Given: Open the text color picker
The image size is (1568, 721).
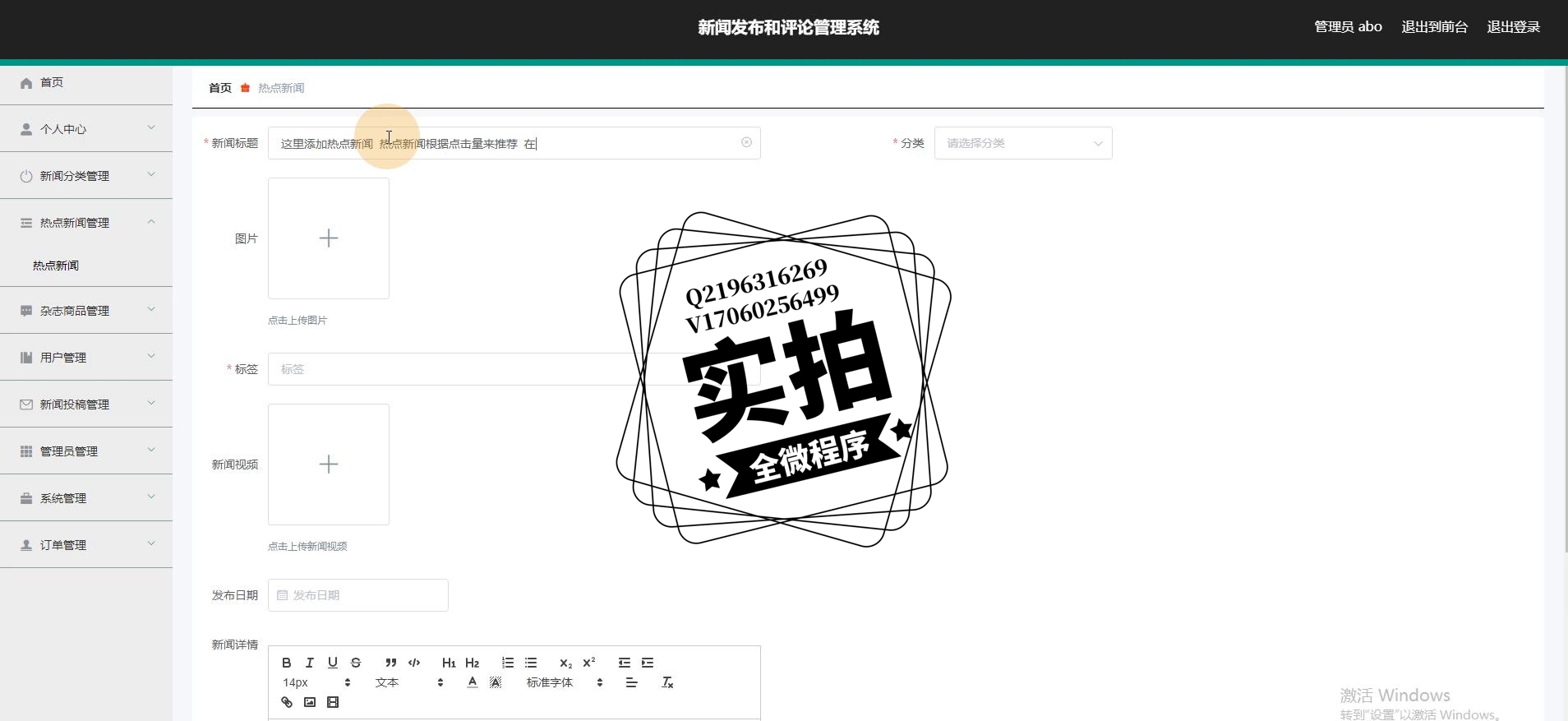Looking at the screenshot, I should pyautogui.click(x=472, y=682).
